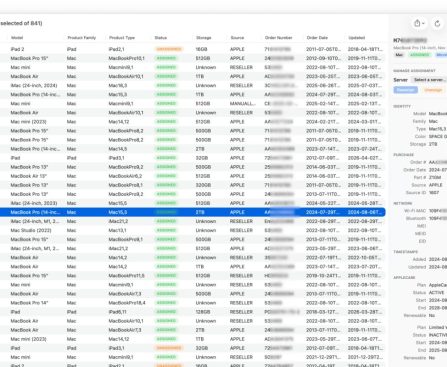Image resolution: width=447 pixels, height=367 pixels.
Task: Sort by the Model column header
Action: click(17, 38)
